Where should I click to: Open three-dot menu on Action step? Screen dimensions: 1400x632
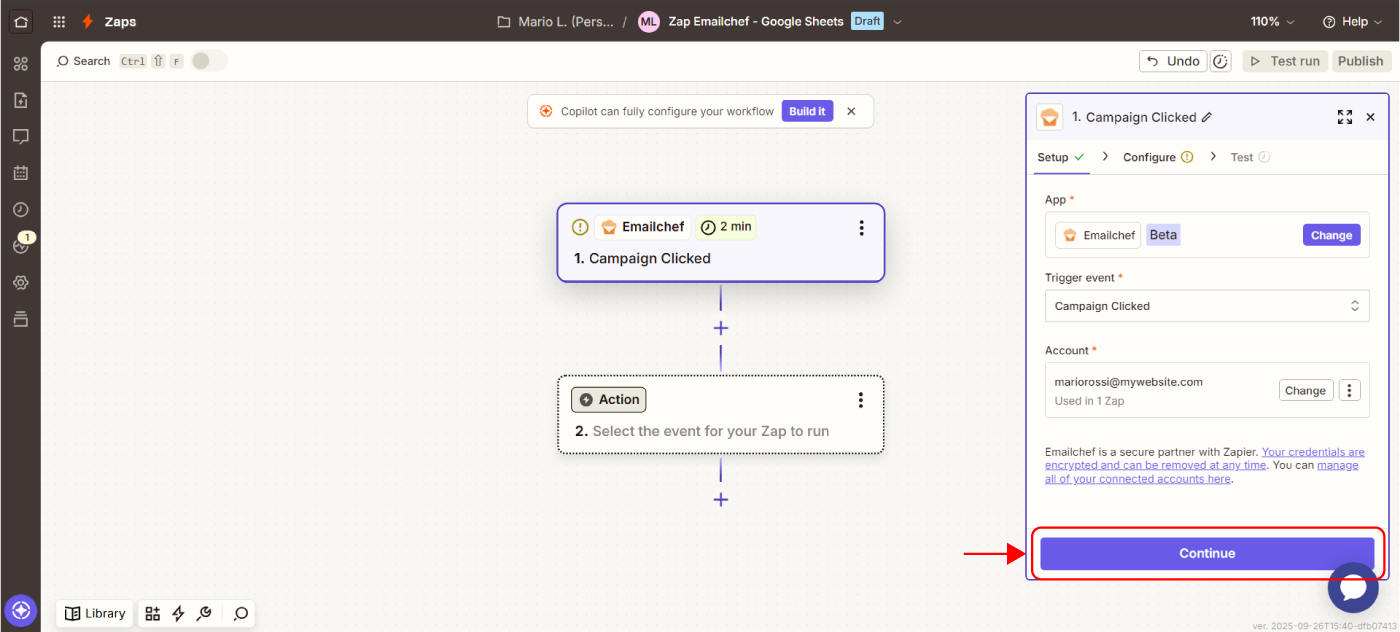(861, 400)
